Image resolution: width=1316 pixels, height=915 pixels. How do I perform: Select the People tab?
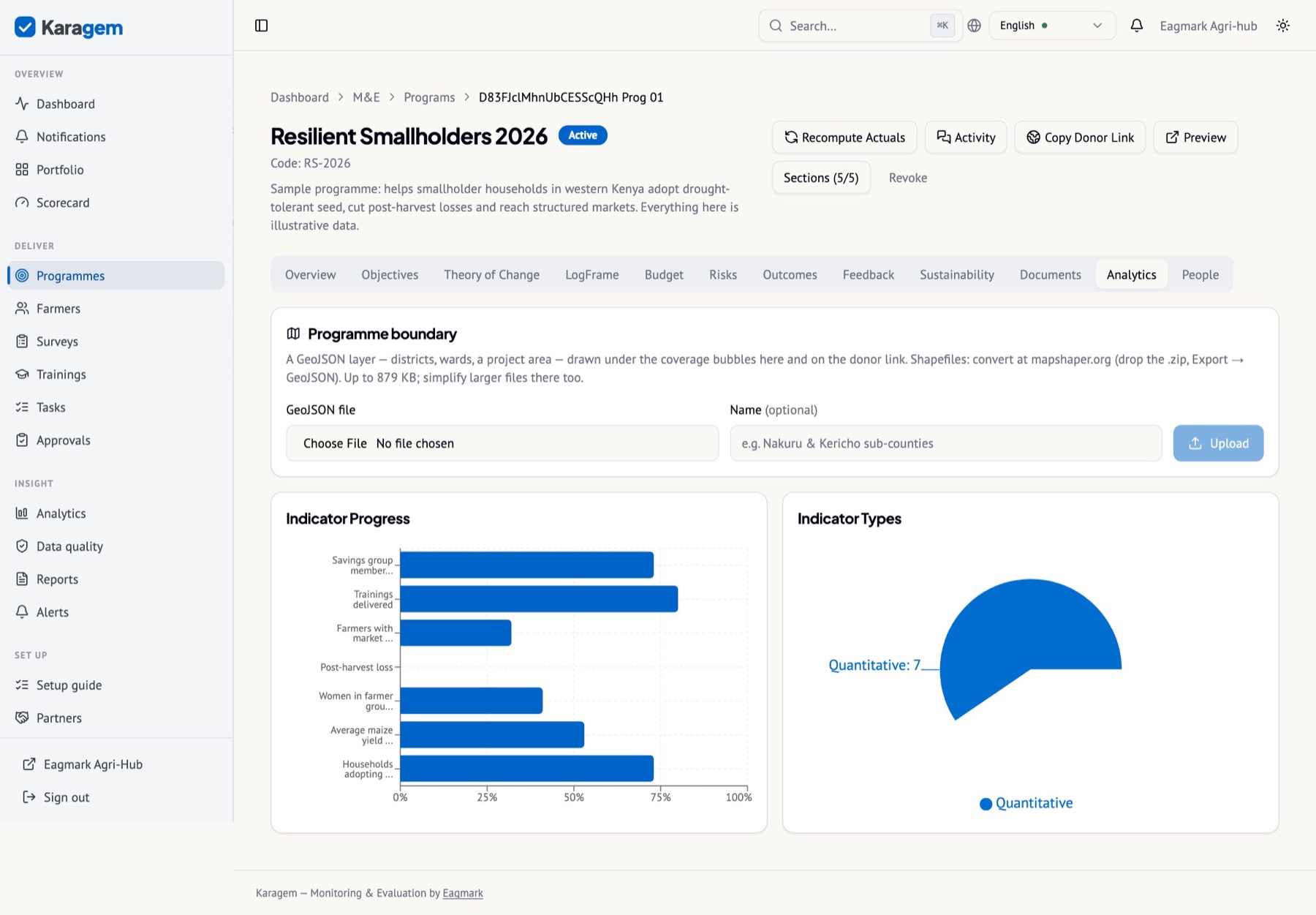pyautogui.click(x=1200, y=275)
